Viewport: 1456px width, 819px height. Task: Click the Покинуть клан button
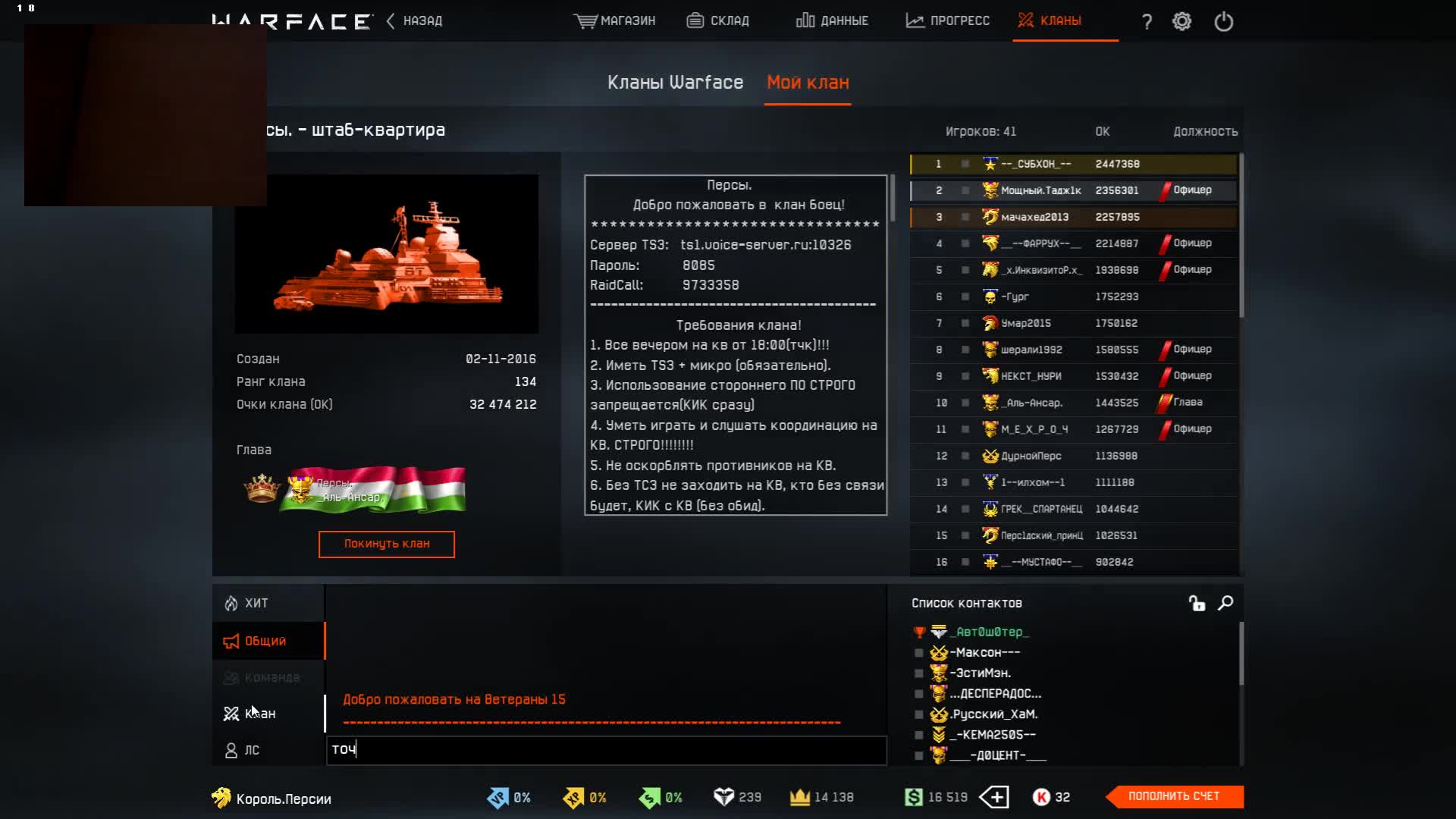(386, 544)
